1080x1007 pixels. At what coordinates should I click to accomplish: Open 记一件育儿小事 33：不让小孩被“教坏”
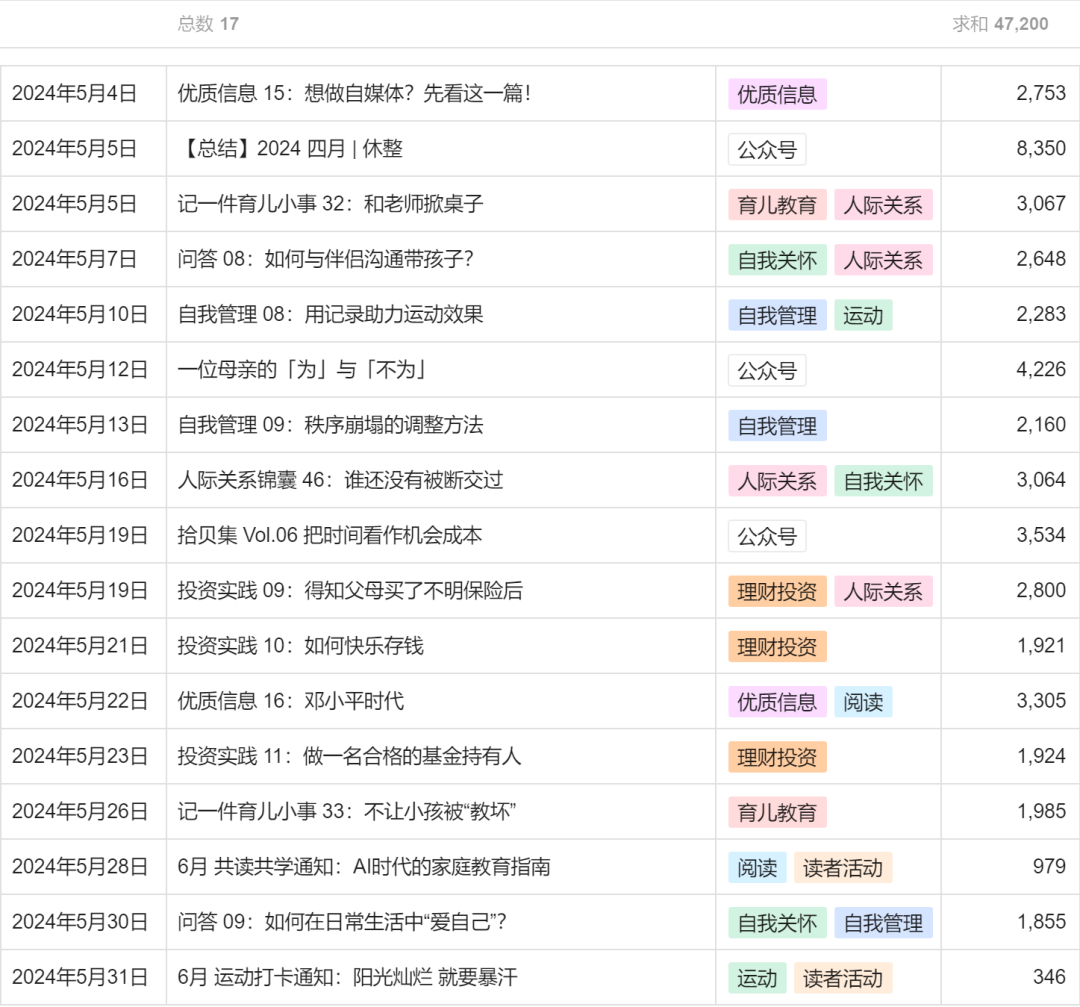point(346,811)
